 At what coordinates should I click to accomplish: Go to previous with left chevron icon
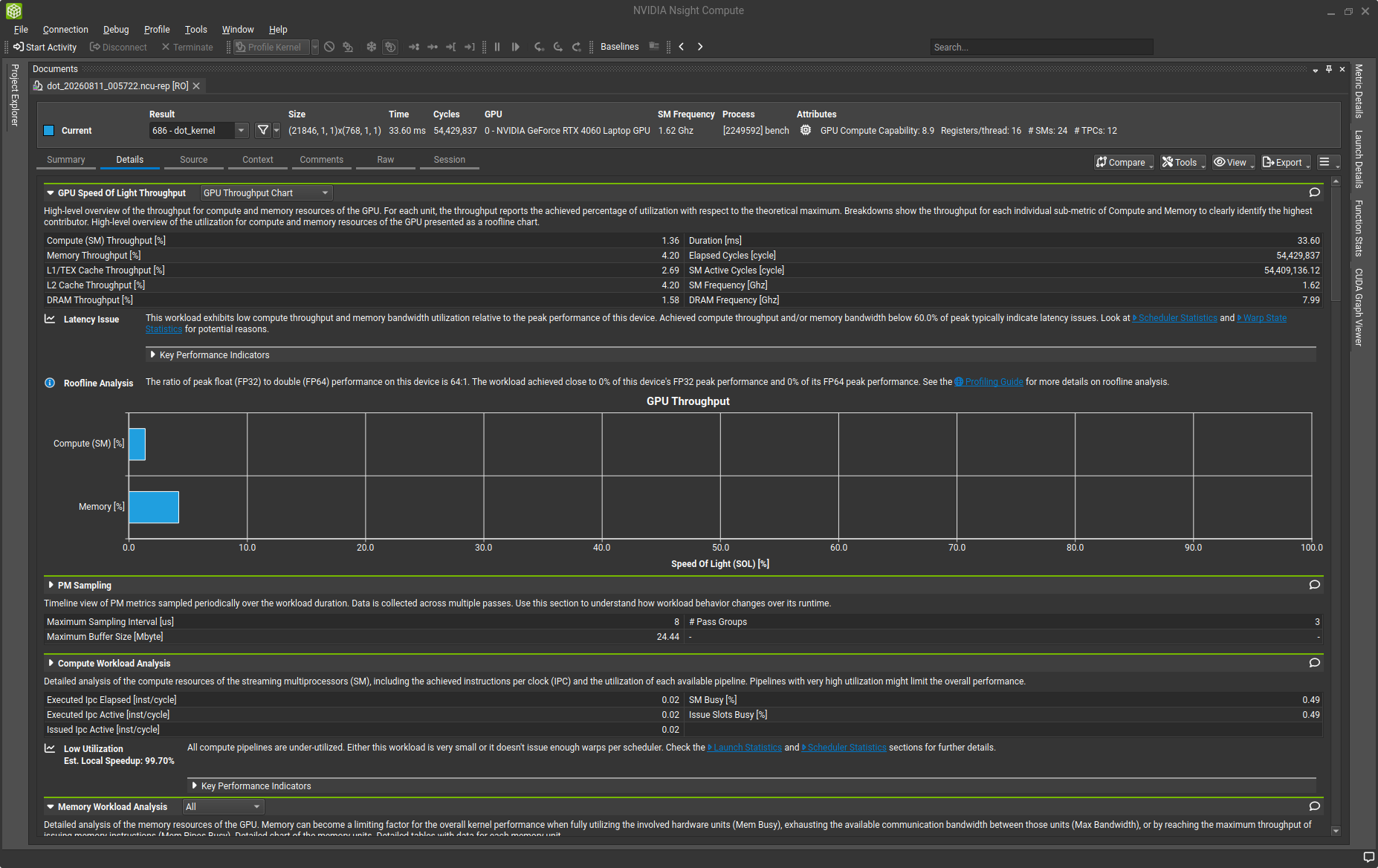pos(682,47)
